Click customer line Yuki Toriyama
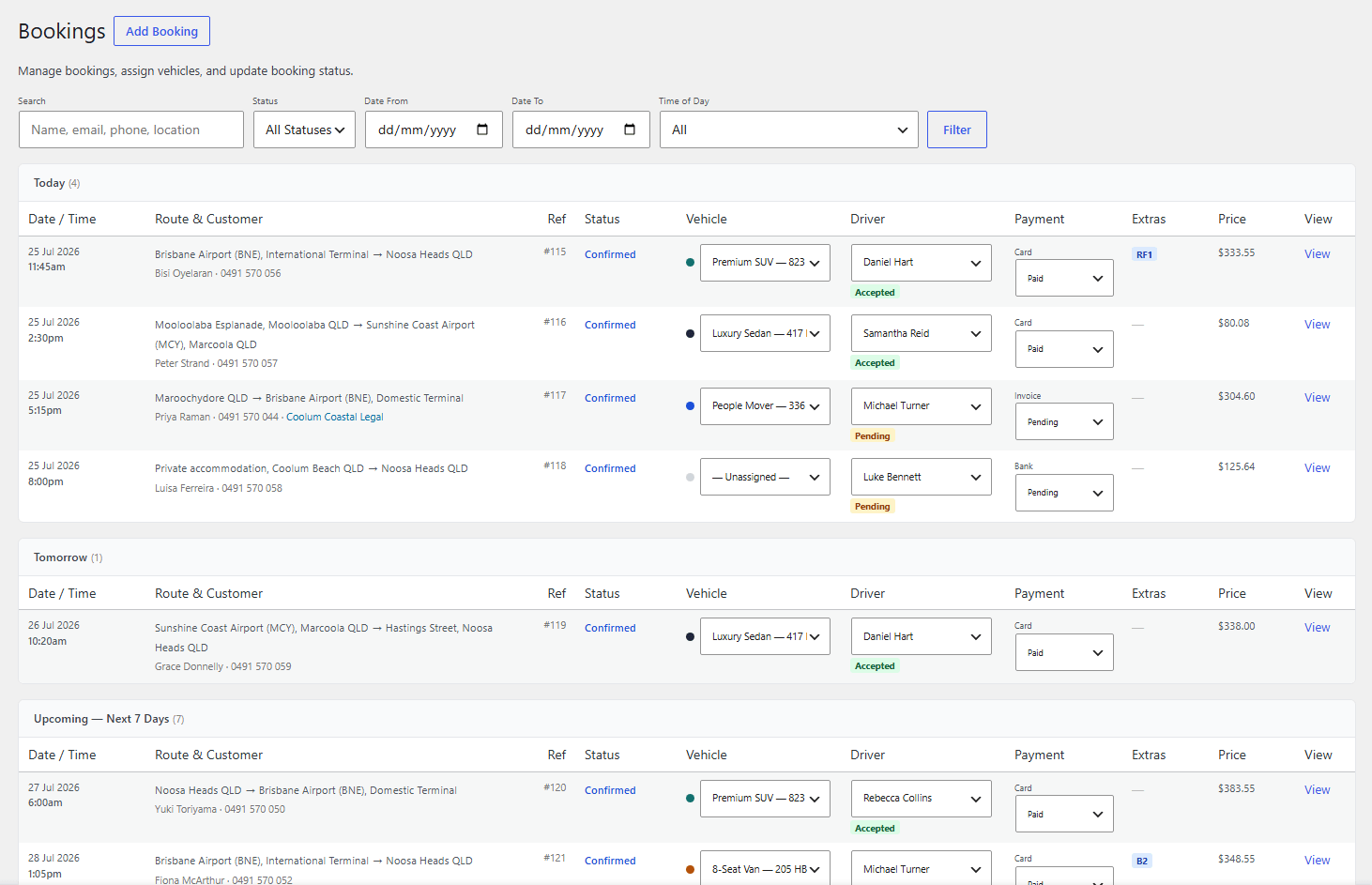The height and width of the screenshot is (885, 1372). [220, 809]
